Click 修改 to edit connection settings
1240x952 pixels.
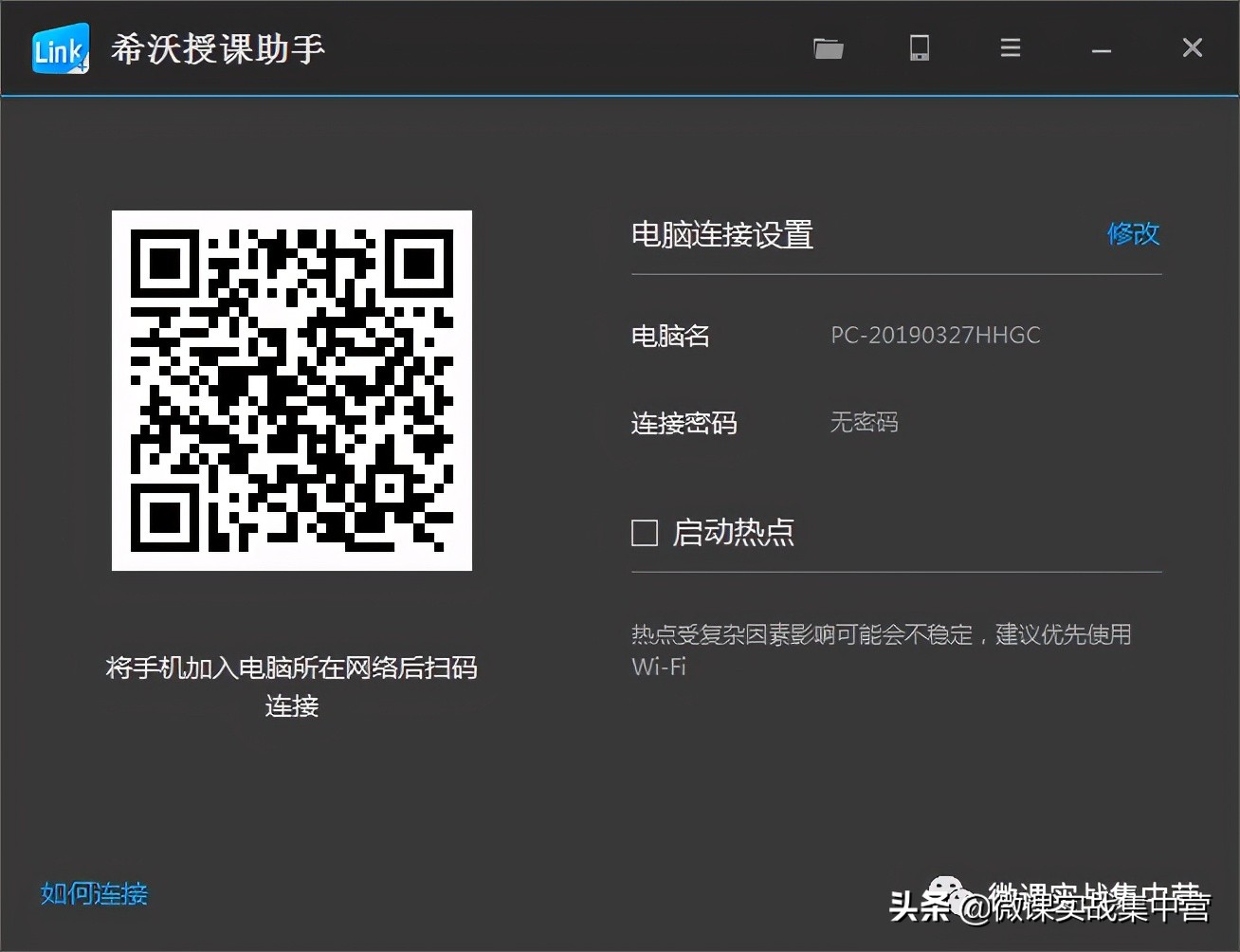[x=1134, y=234]
